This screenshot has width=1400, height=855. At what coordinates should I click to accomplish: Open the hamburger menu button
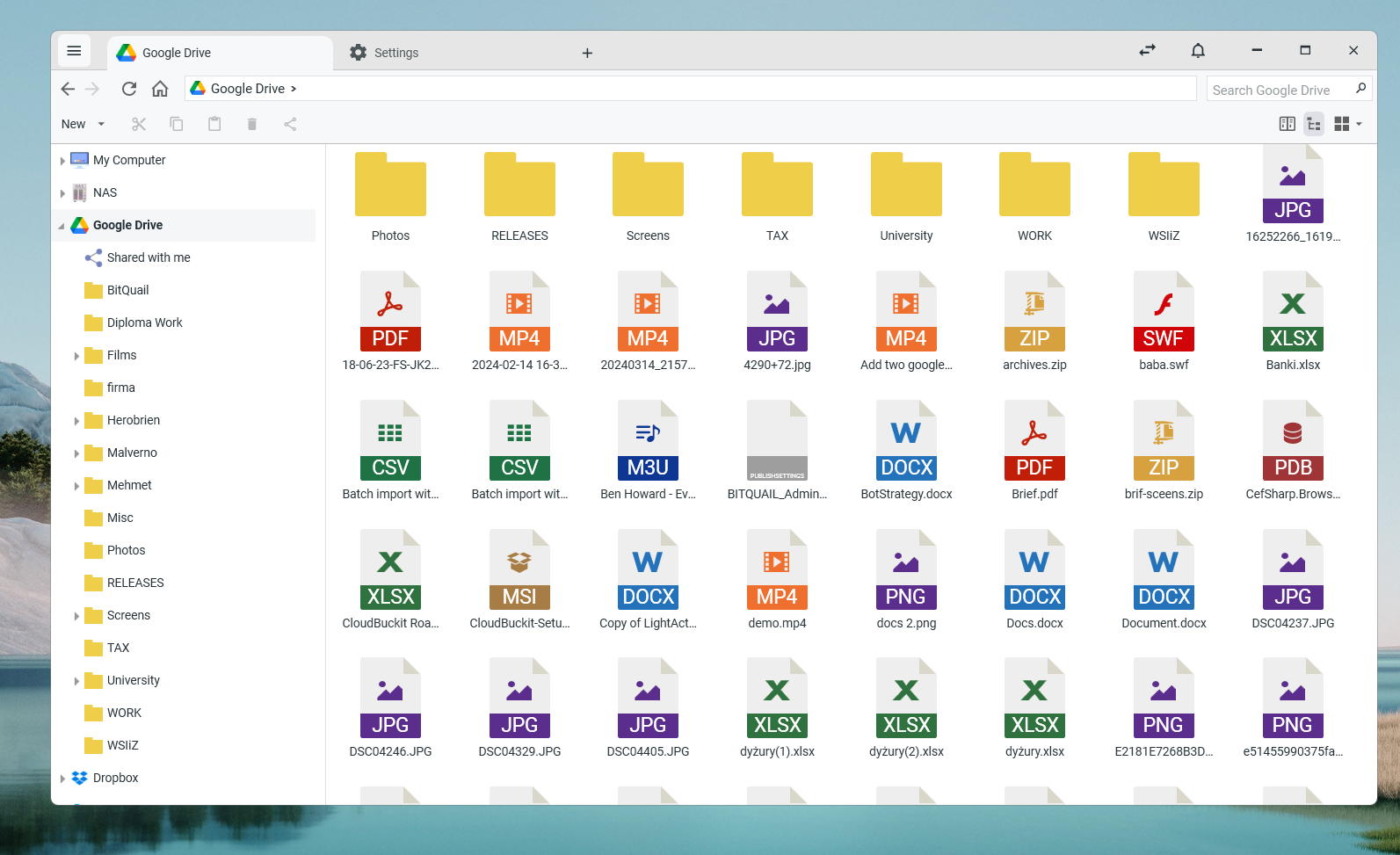coord(74,51)
